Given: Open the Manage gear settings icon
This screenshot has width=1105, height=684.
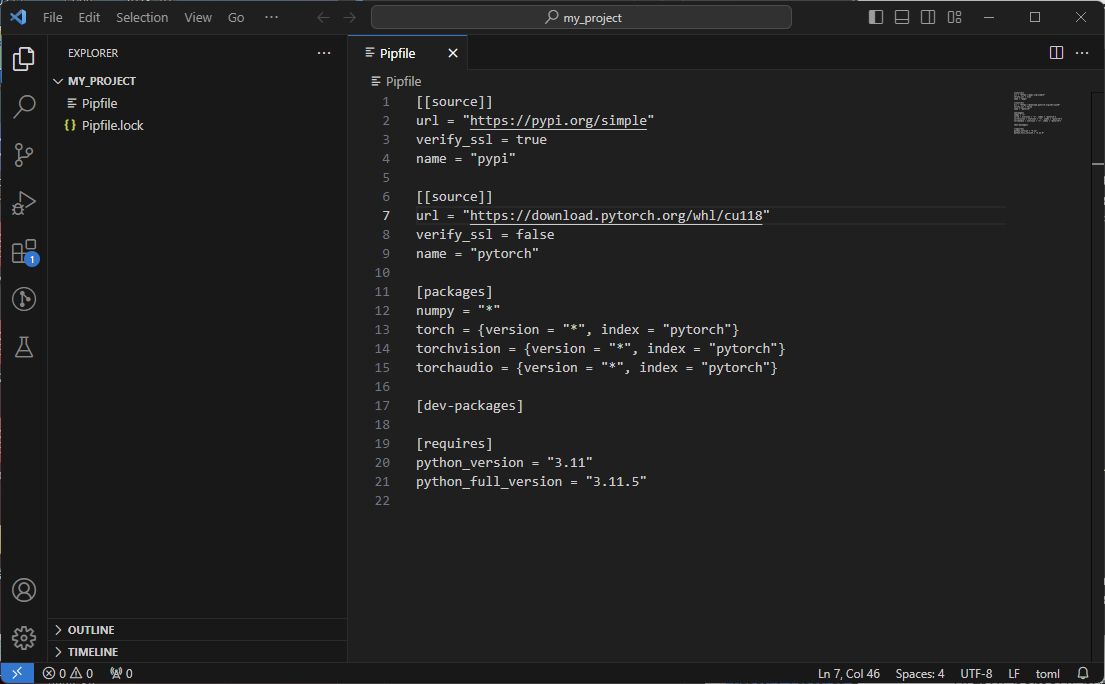Looking at the screenshot, I should [24, 638].
